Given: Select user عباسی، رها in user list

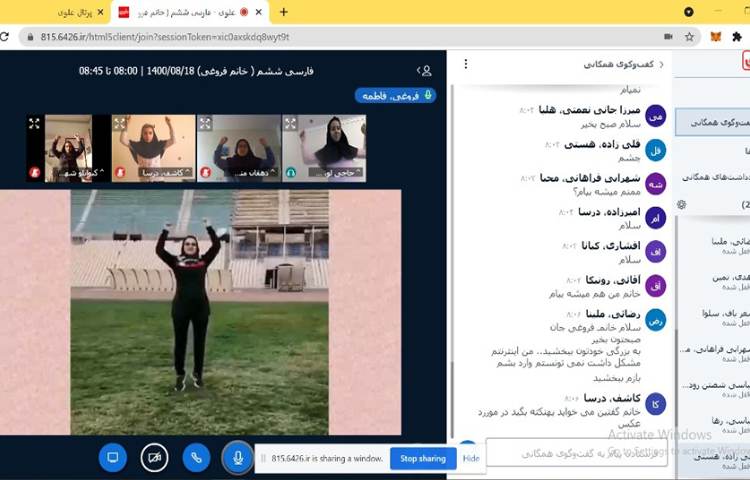Looking at the screenshot, I should (x=714, y=425).
